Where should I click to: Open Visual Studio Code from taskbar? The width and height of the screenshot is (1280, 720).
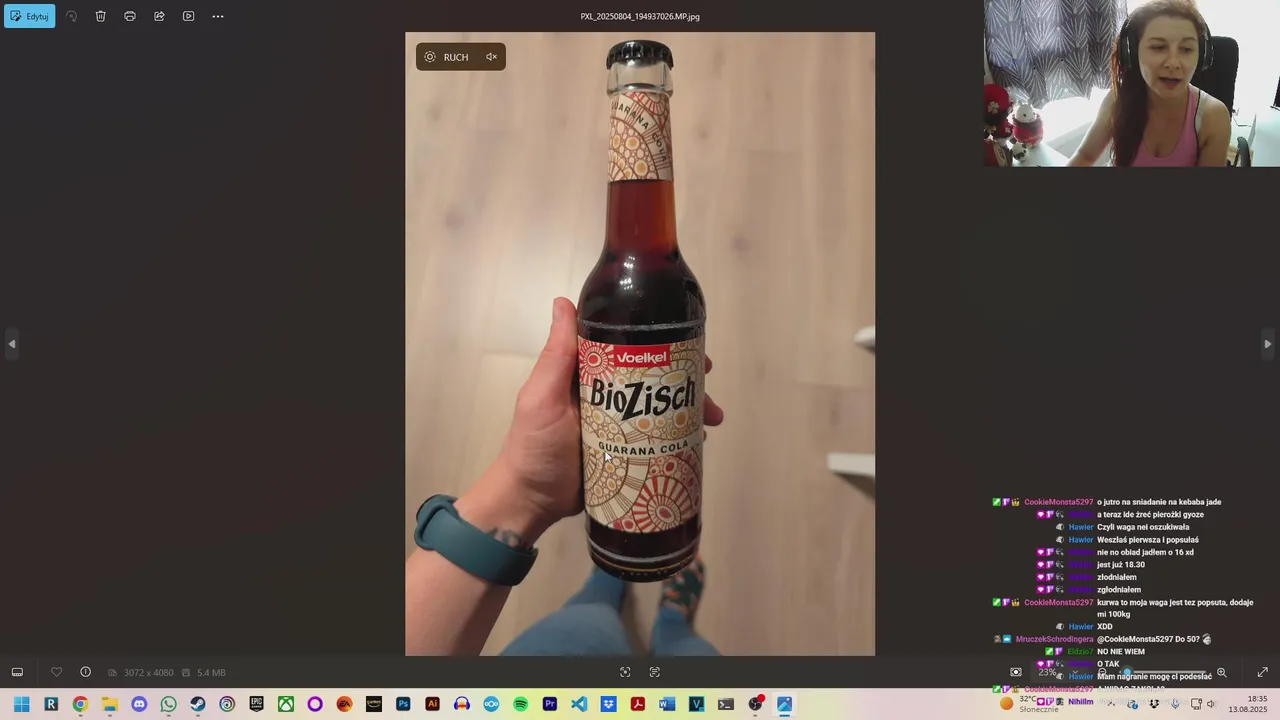[x=579, y=704]
